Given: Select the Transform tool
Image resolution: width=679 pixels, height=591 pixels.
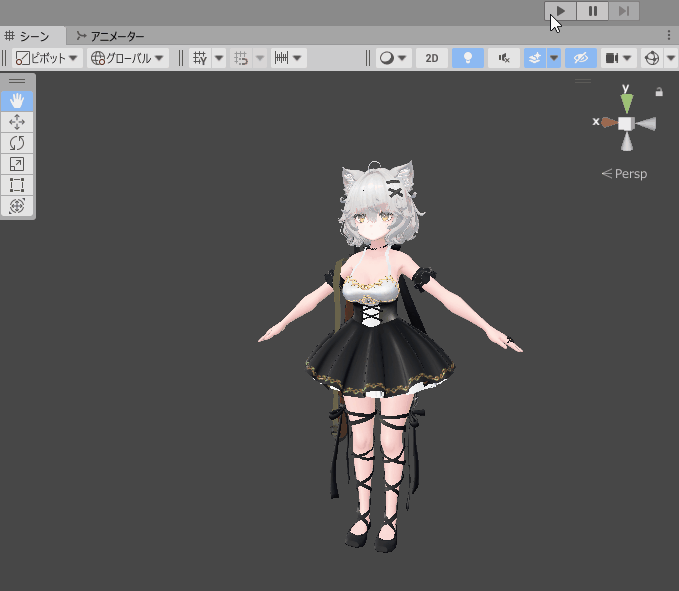Looking at the screenshot, I should (x=17, y=206).
